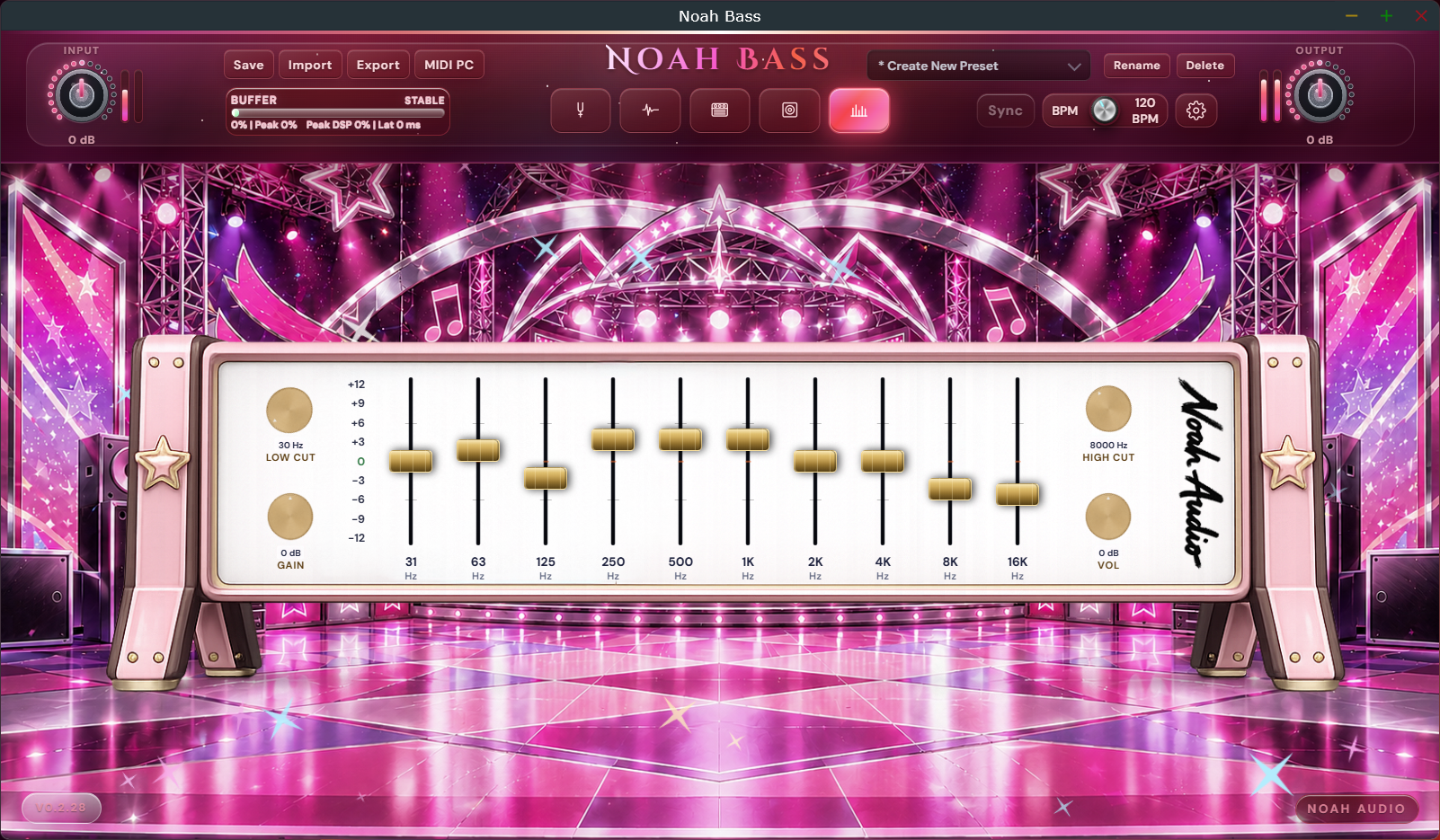Open settings via the gear icon
Screen dimensions: 1440x840
coord(1196,111)
